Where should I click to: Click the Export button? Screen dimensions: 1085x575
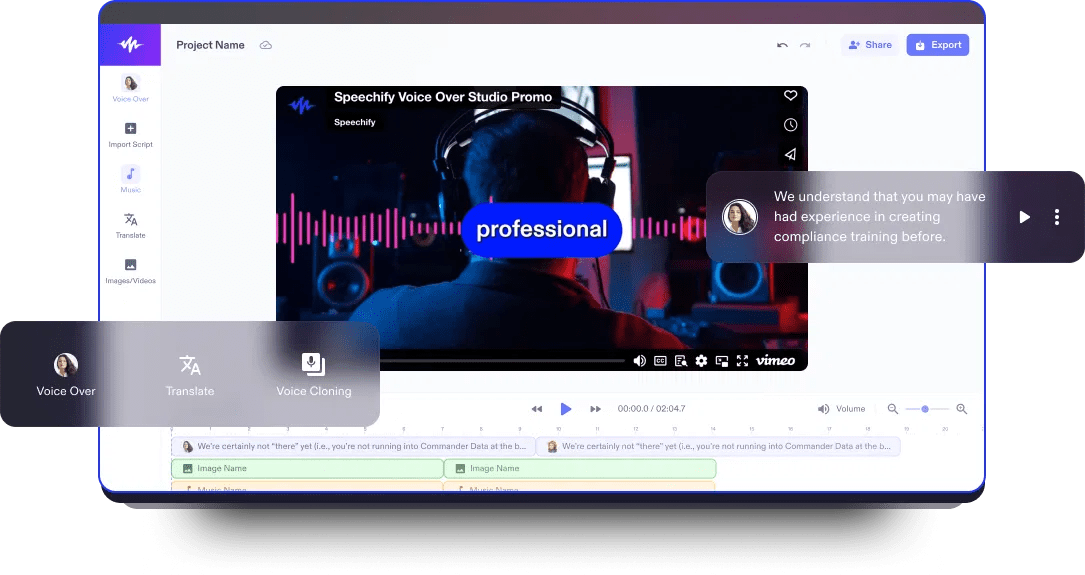(938, 45)
